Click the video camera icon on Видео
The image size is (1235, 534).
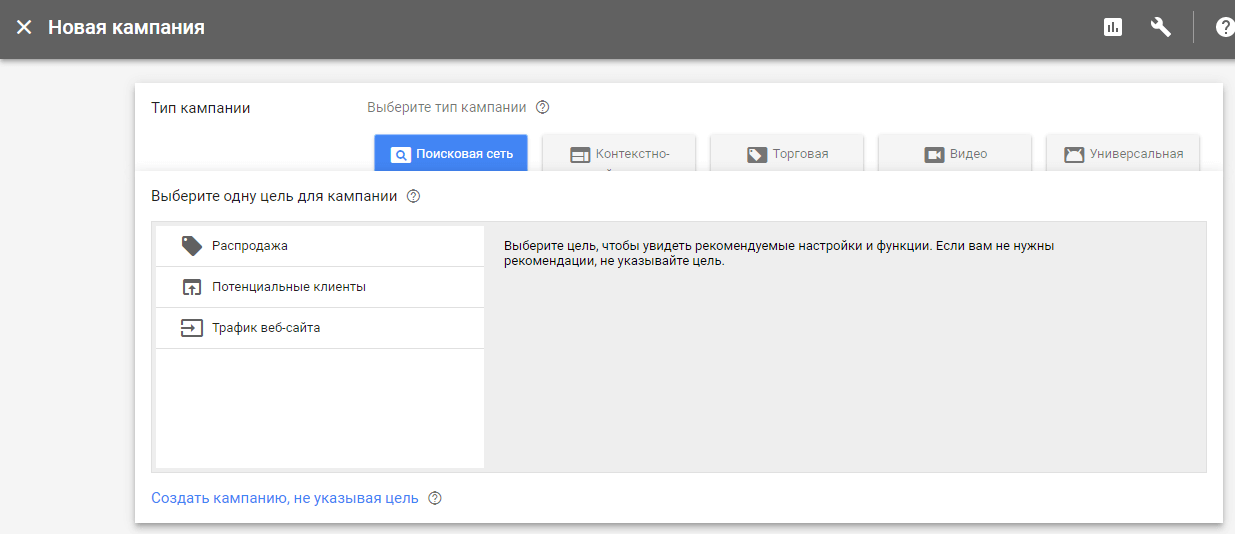point(934,155)
